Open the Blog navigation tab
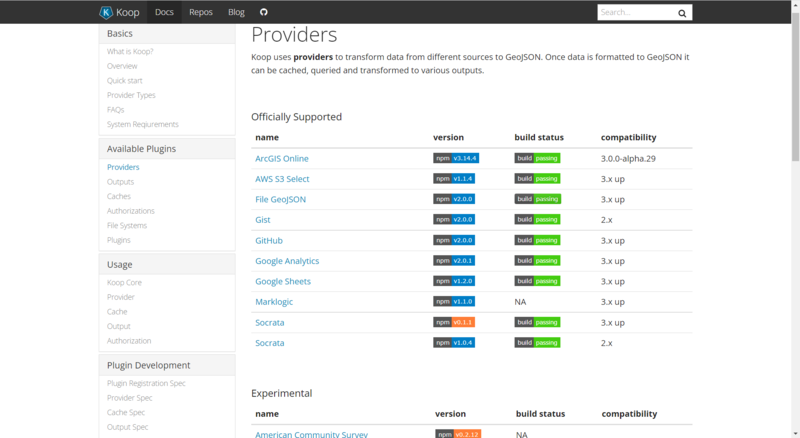 [x=236, y=12]
